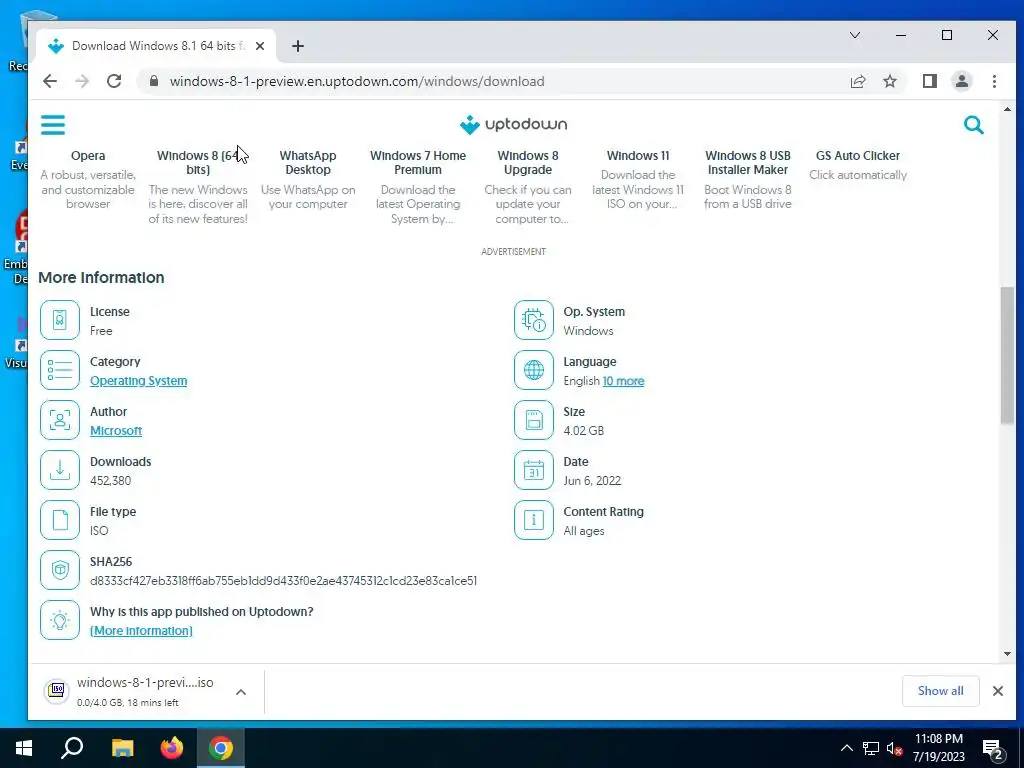The width and height of the screenshot is (1024, 768).
Task: Open the notification center icon
Action: [993, 749]
